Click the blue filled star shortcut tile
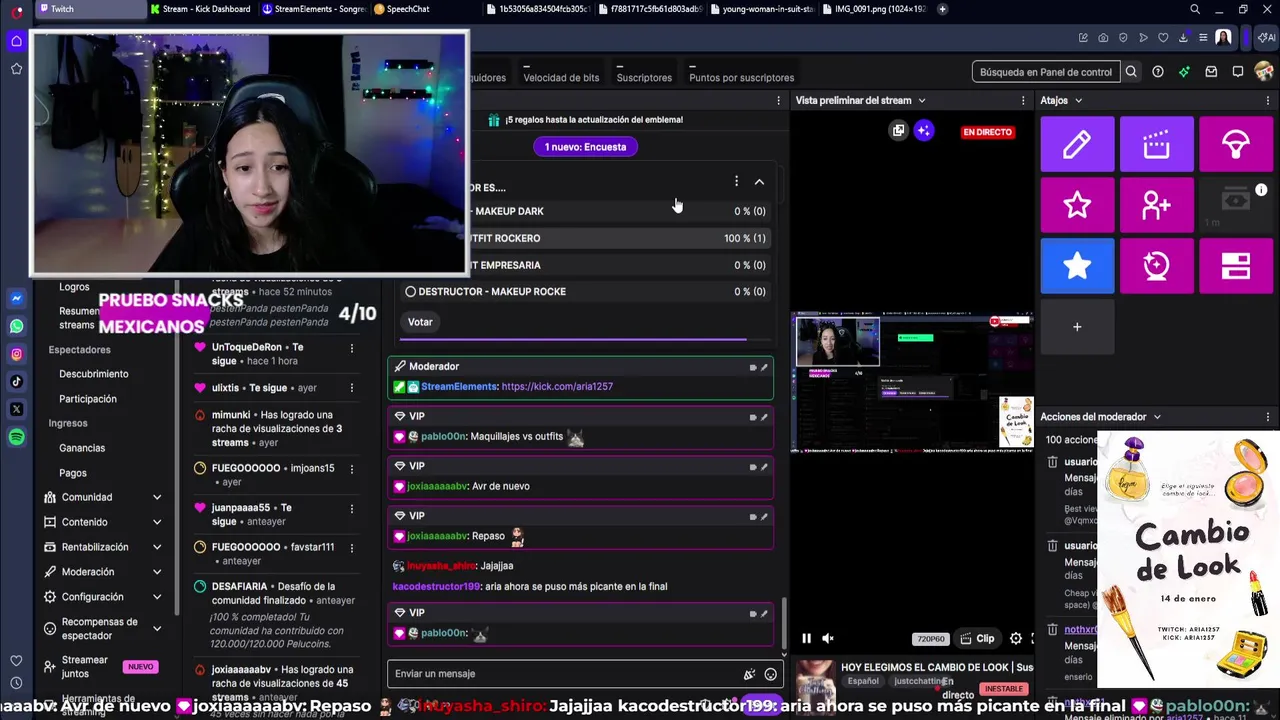 [1077, 266]
